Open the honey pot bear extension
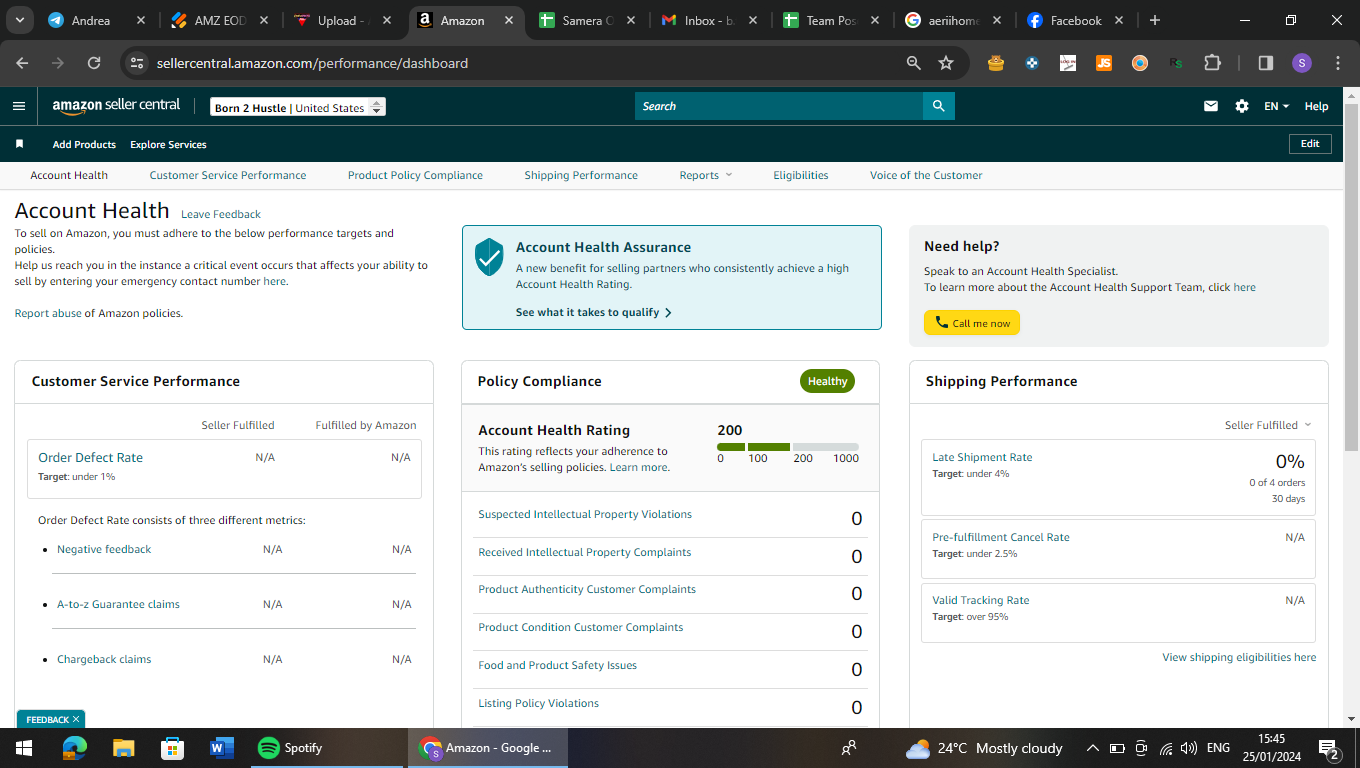 point(995,63)
